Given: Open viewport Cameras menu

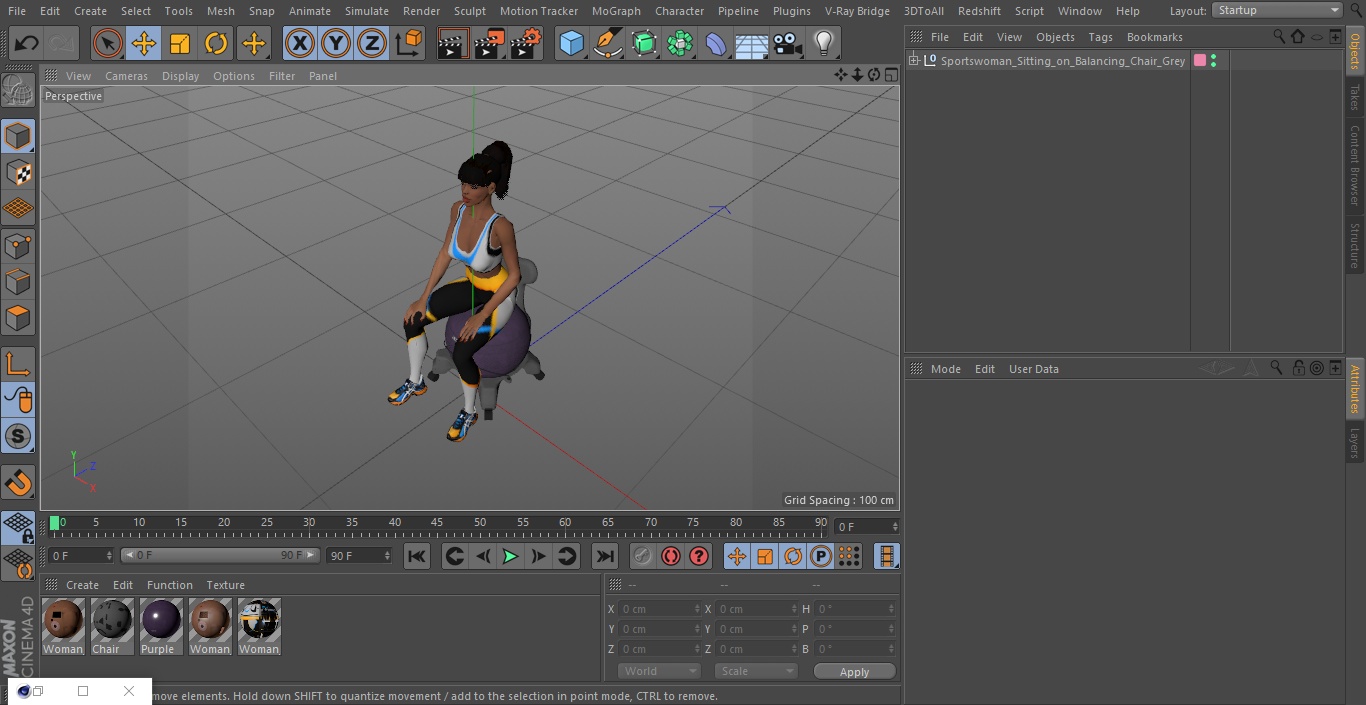Looking at the screenshot, I should [x=126, y=76].
